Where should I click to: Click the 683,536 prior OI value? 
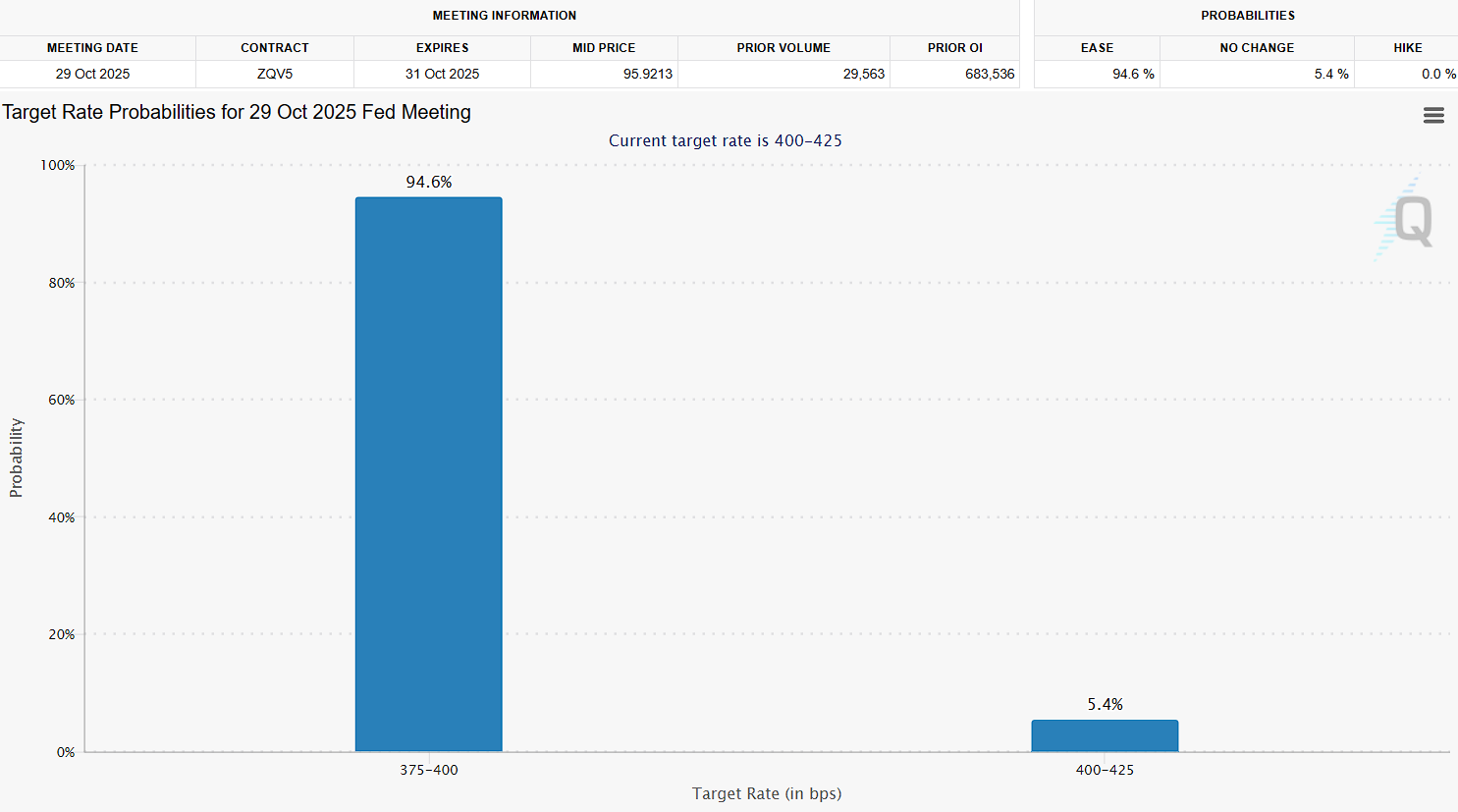pos(989,74)
